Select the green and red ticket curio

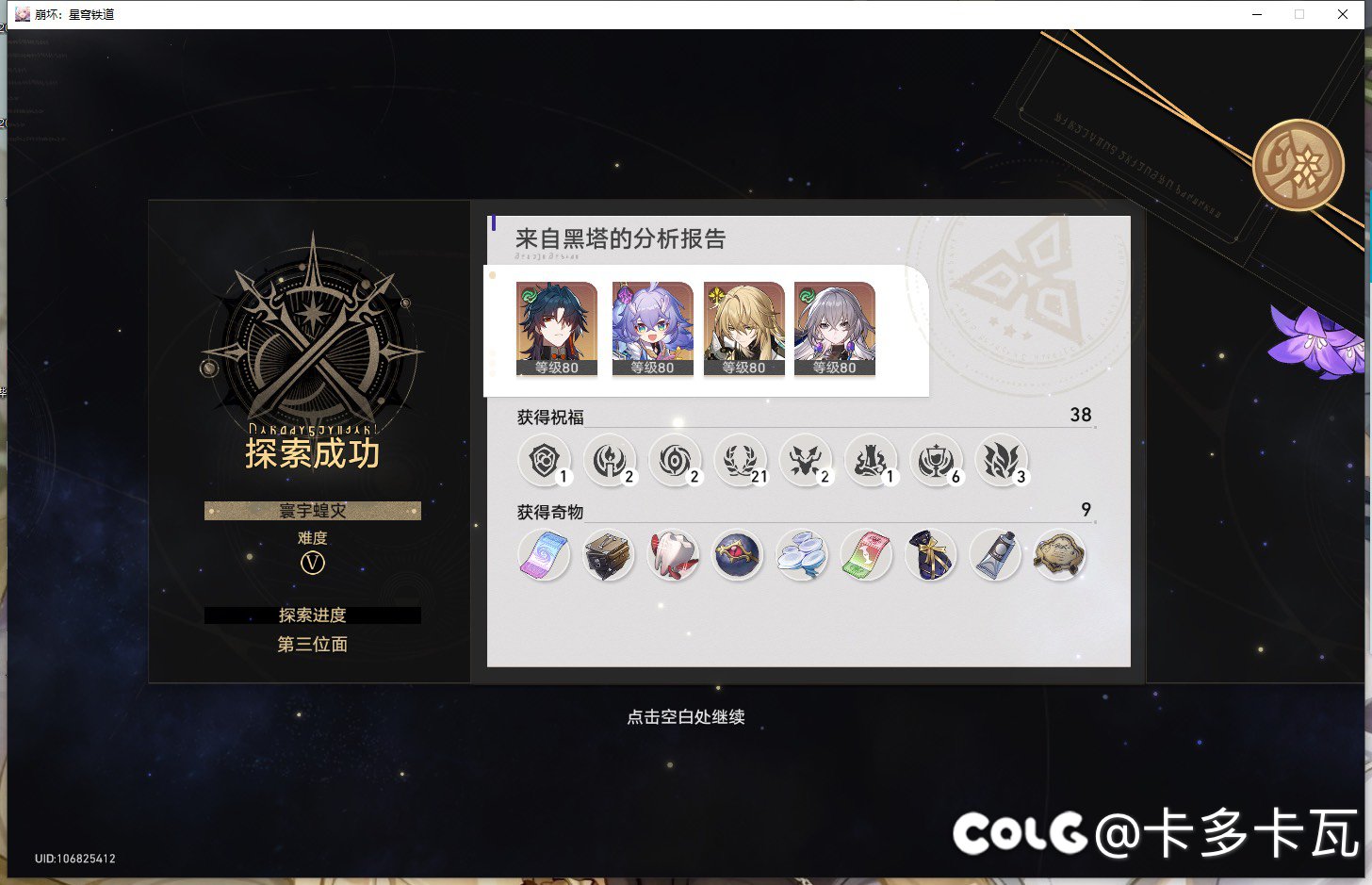click(x=867, y=555)
